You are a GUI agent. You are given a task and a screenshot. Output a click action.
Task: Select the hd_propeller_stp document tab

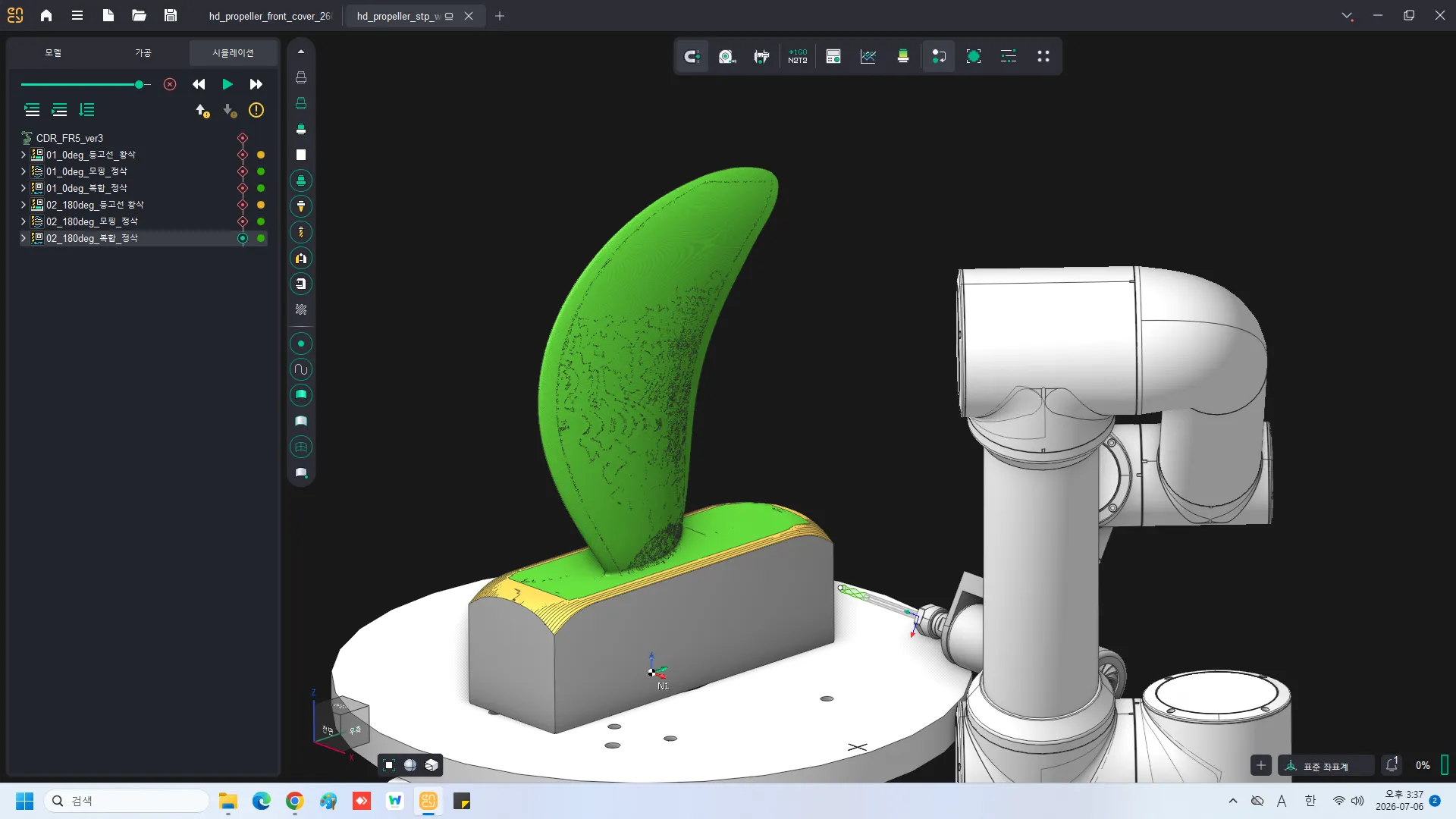click(x=398, y=16)
